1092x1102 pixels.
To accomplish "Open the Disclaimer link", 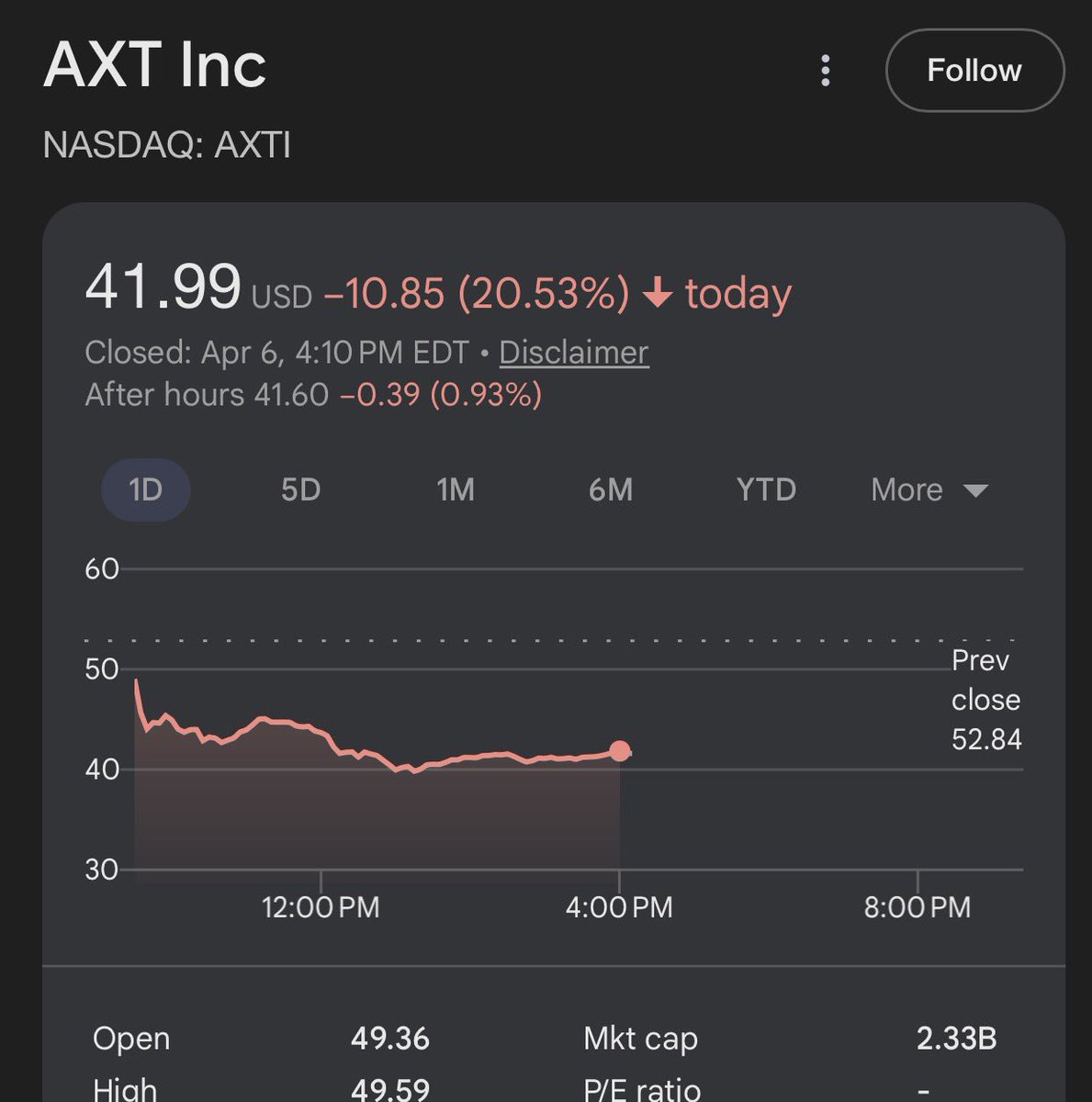I will pyautogui.click(x=574, y=353).
